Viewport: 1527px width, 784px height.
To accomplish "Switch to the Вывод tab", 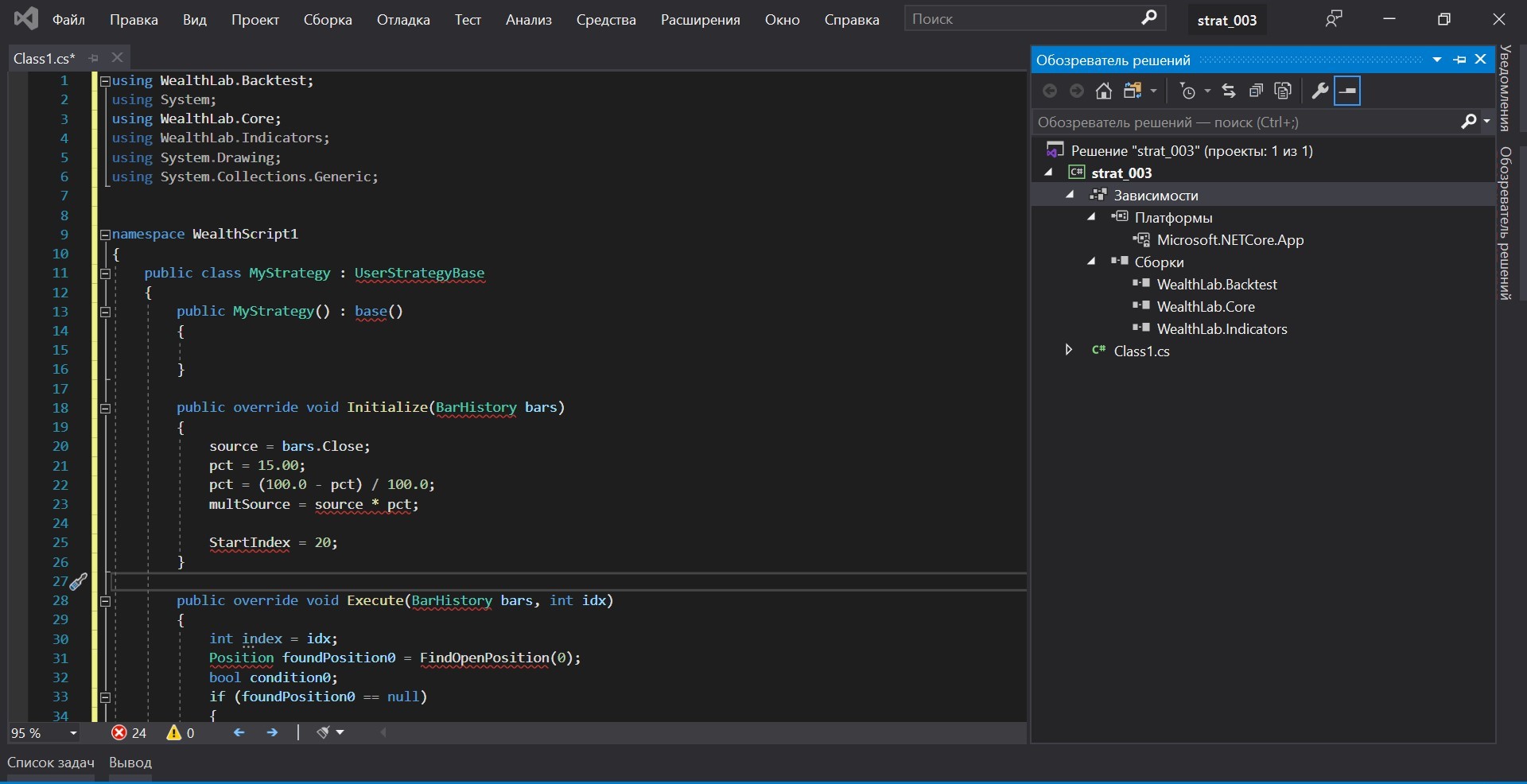I will click(130, 763).
